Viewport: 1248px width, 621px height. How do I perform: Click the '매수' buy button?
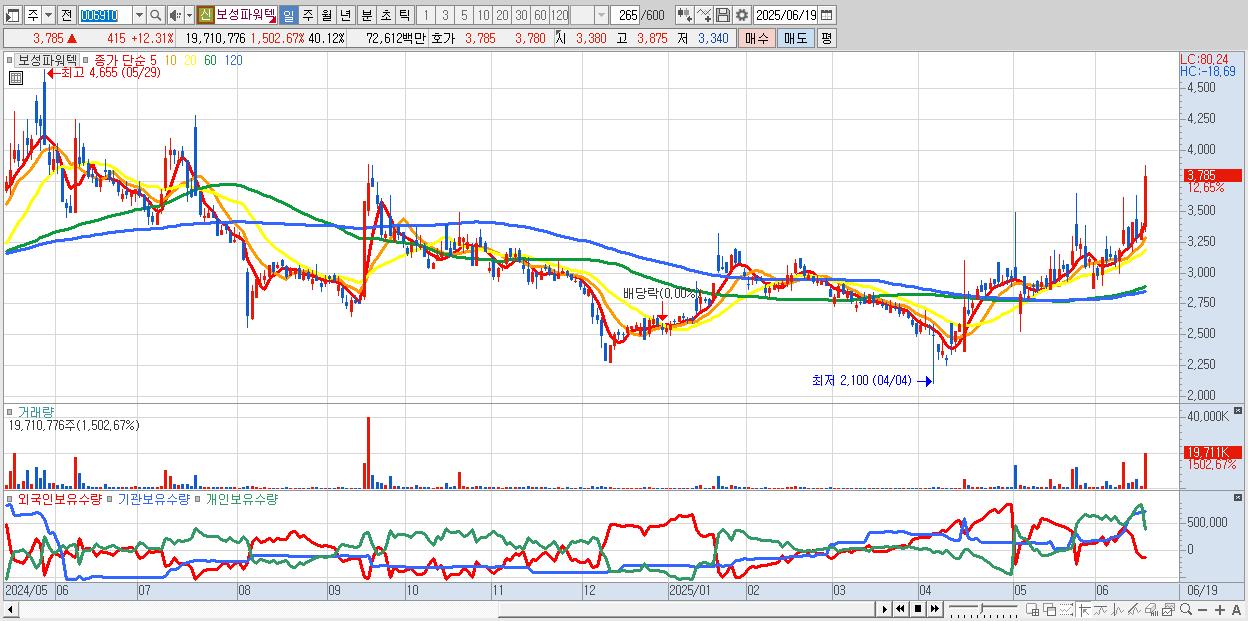[x=757, y=38]
